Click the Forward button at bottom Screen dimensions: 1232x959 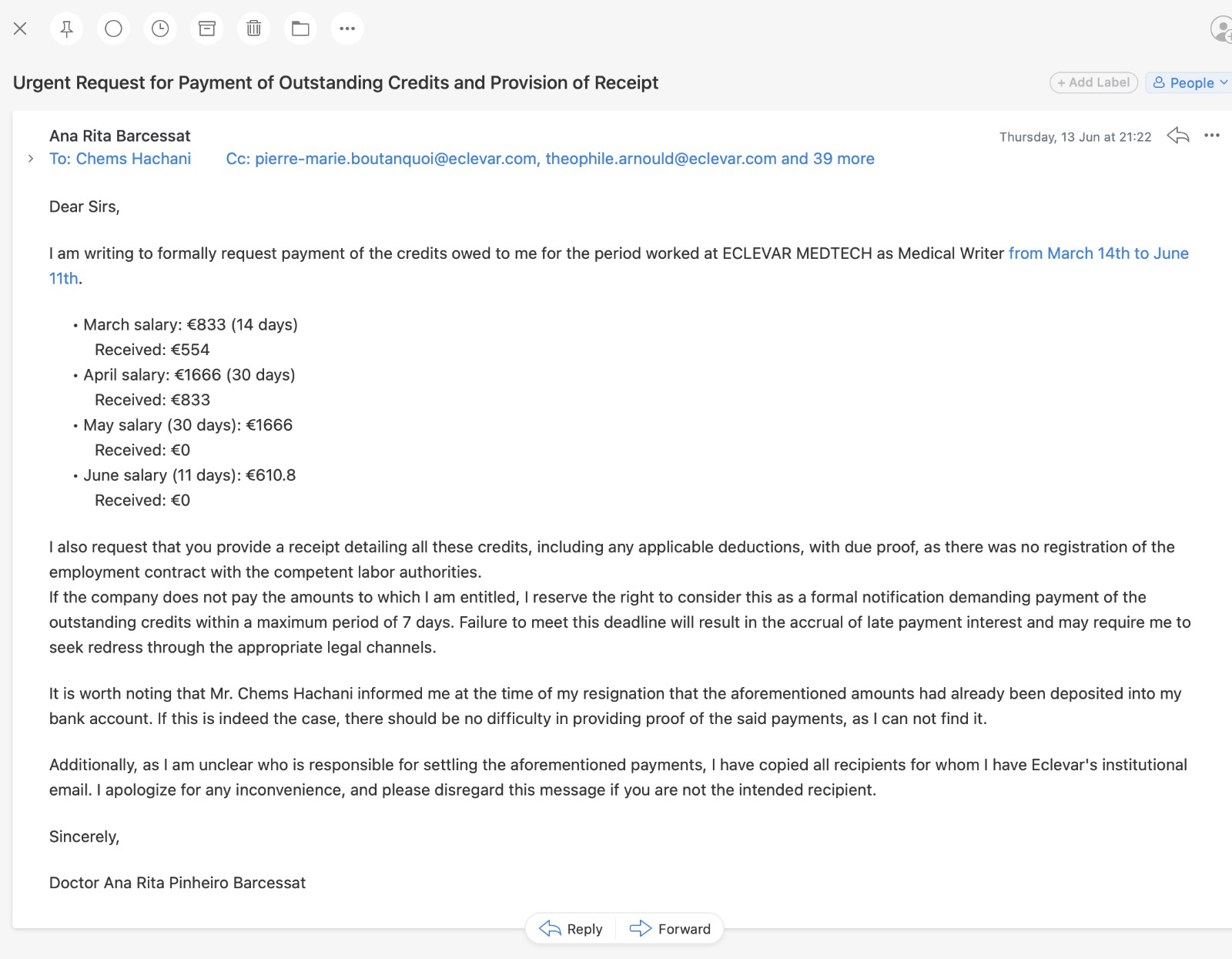(x=670, y=929)
